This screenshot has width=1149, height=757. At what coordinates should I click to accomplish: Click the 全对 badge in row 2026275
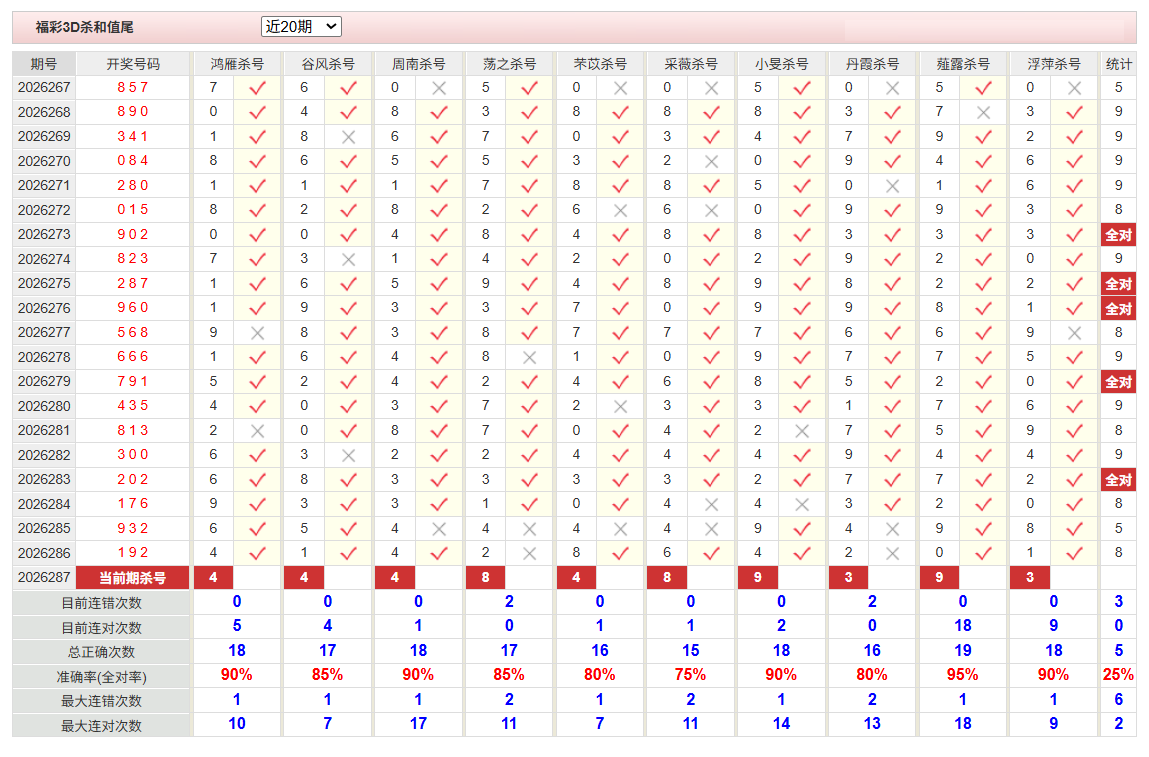1118,284
